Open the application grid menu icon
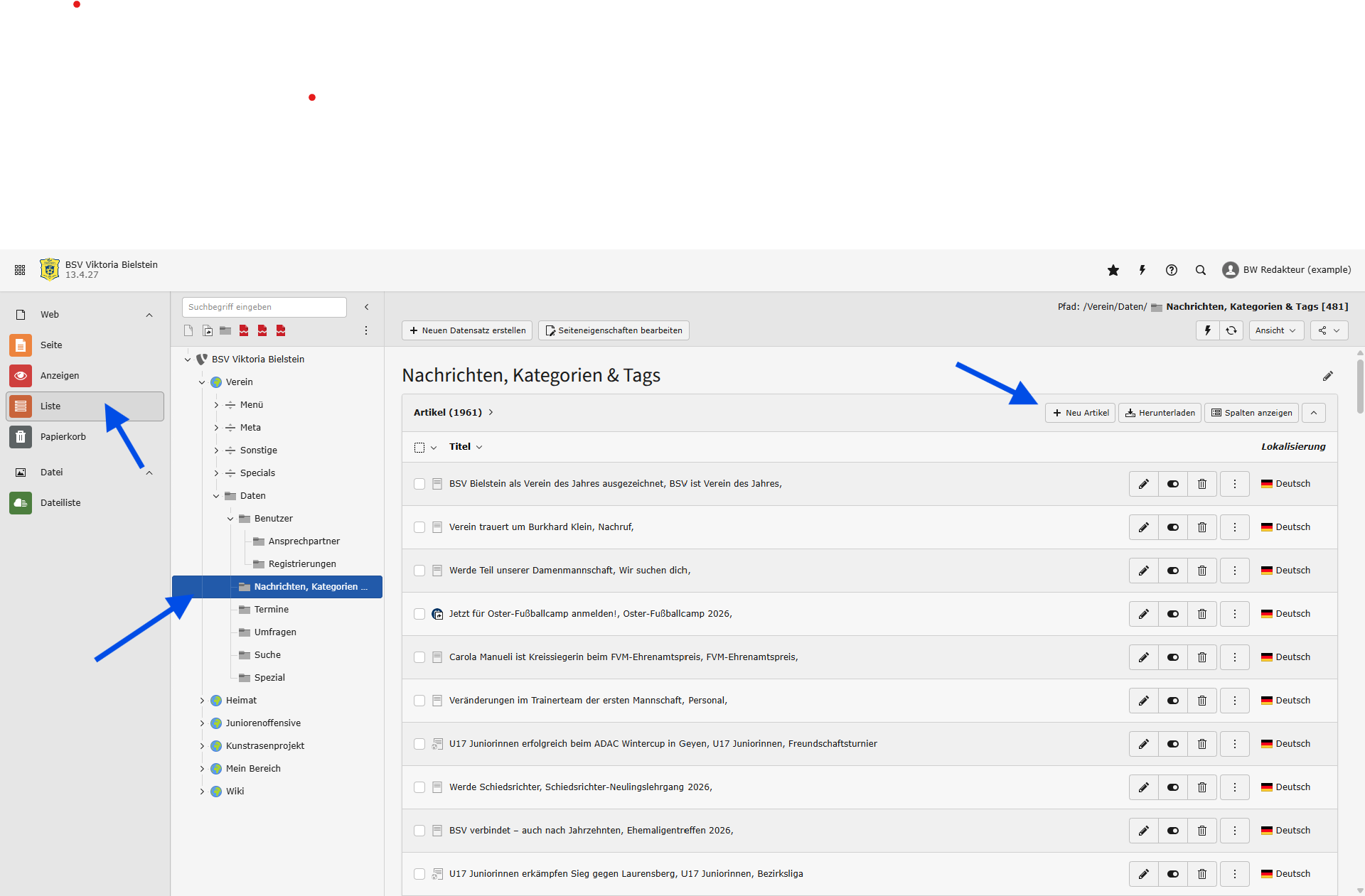 tap(20, 270)
